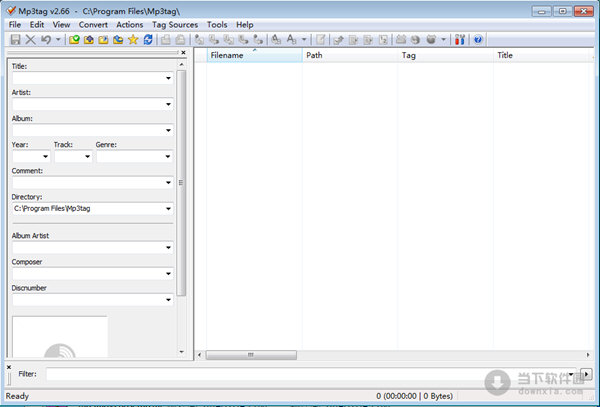Viewport: 600px width, 407px height.
Task: Expand the Track field dropdown
Action: [x=87, y=156]
